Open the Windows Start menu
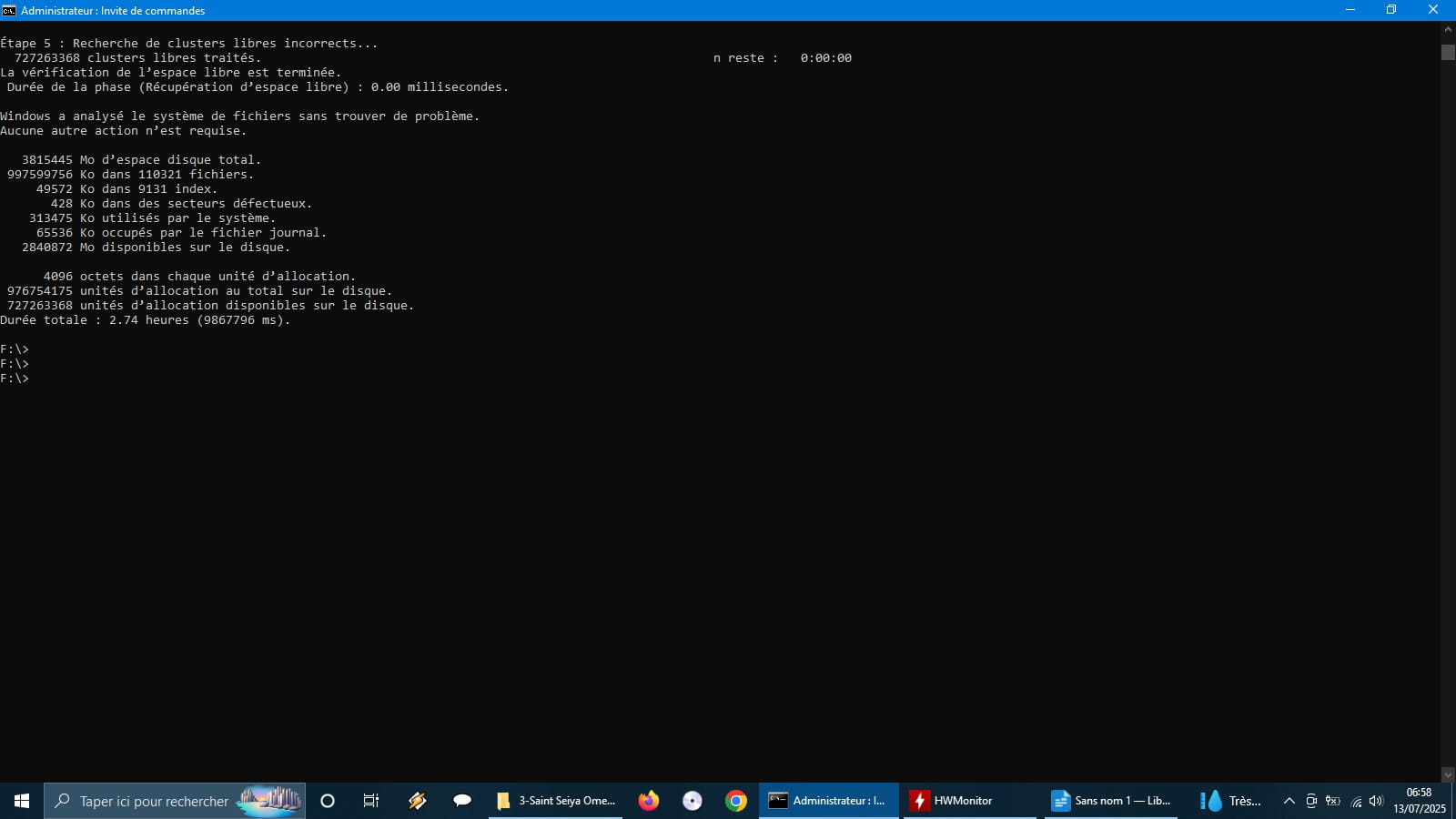The width and height of the screenshot is (1456, 819). click(x=22, y=801)
